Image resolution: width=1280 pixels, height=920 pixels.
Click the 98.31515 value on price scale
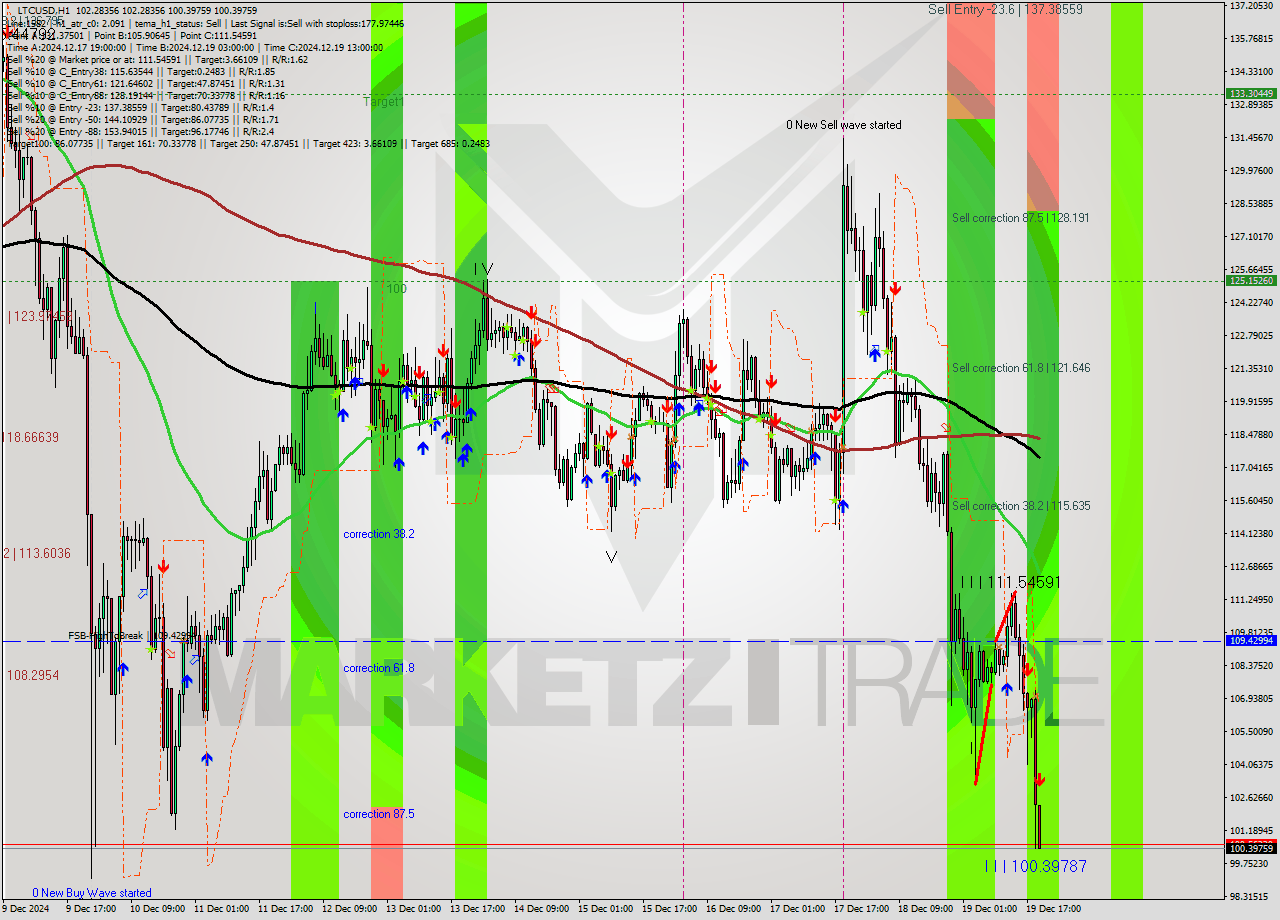1251,896
